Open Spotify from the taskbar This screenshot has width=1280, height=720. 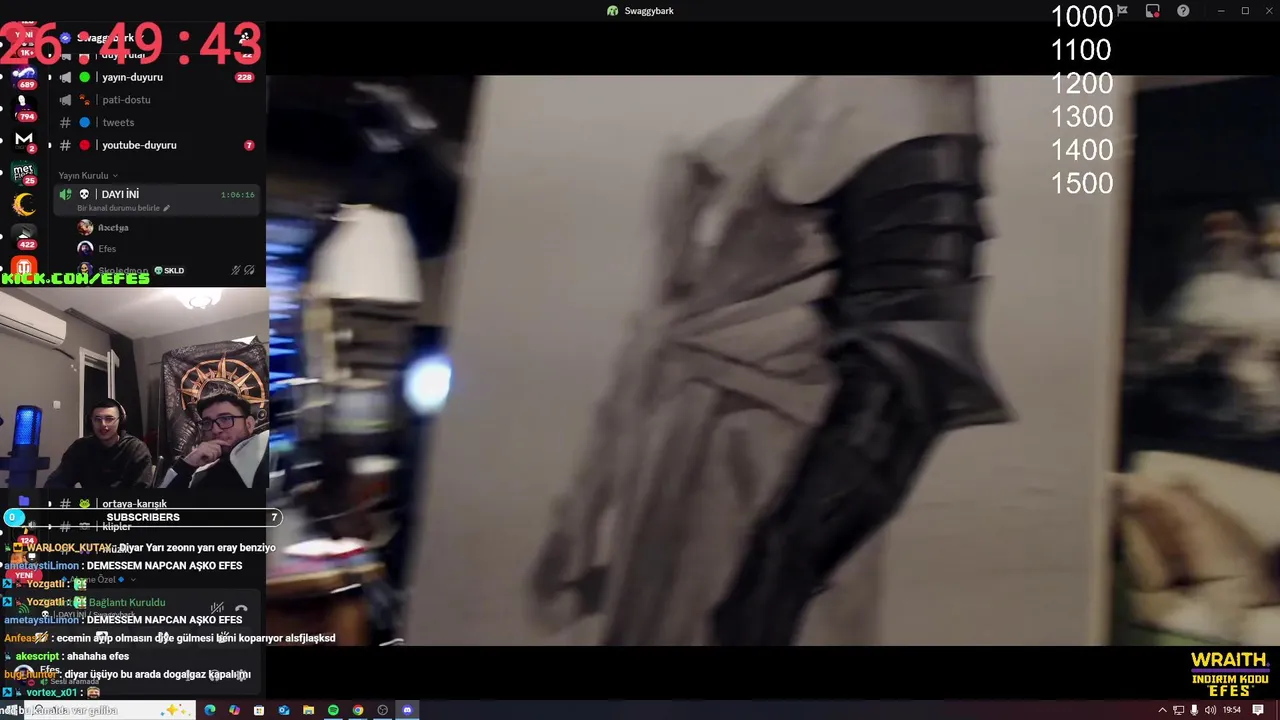click(x=333, y=710)
